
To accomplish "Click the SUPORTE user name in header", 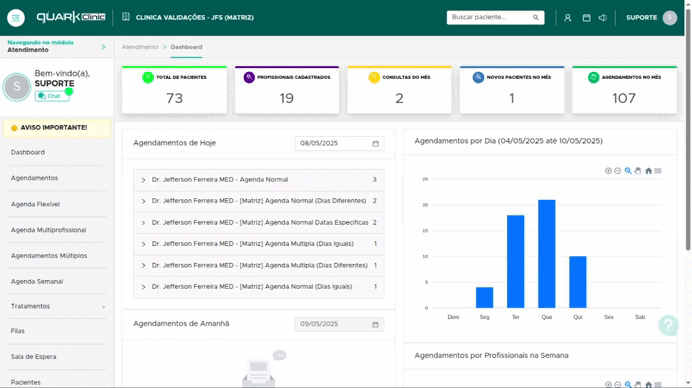I will coord(642,18).
